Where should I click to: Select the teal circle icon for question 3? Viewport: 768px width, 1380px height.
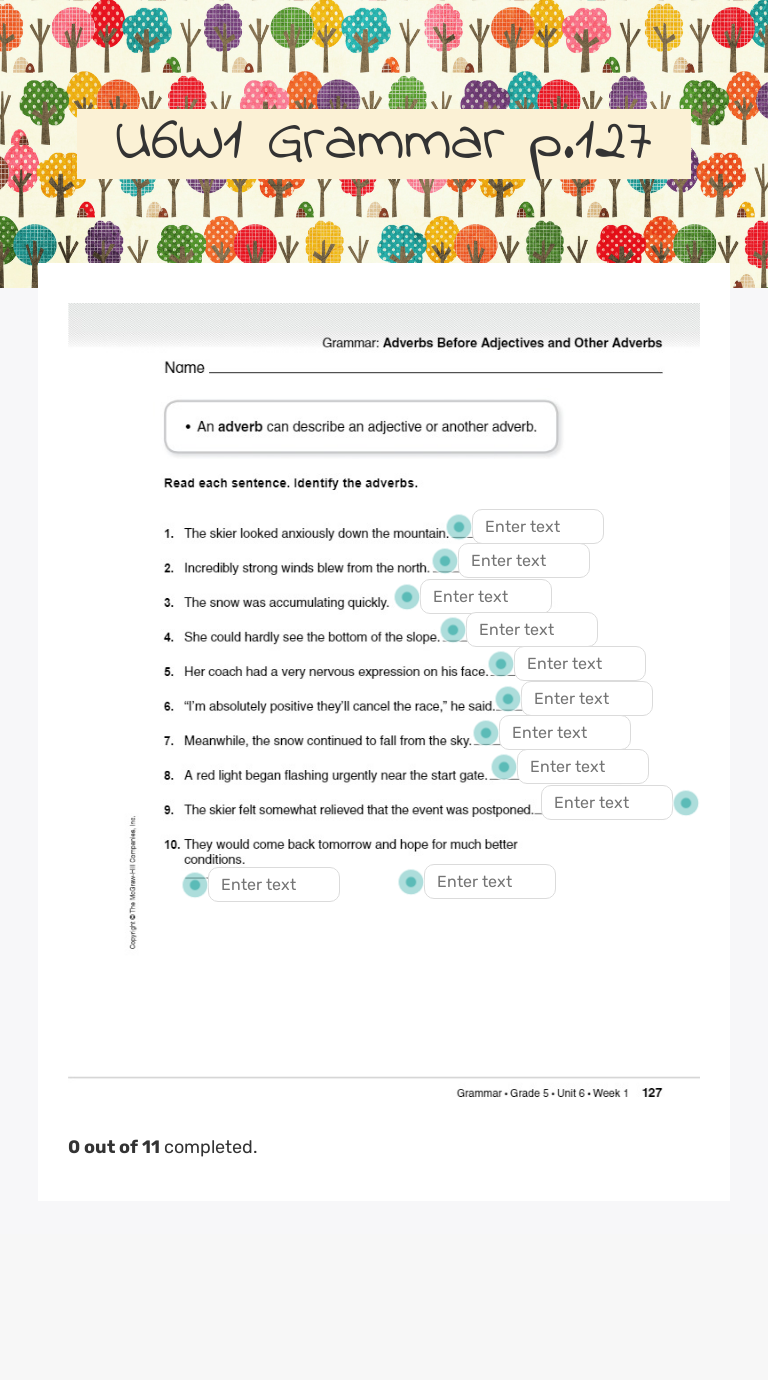tap(407, 596)
